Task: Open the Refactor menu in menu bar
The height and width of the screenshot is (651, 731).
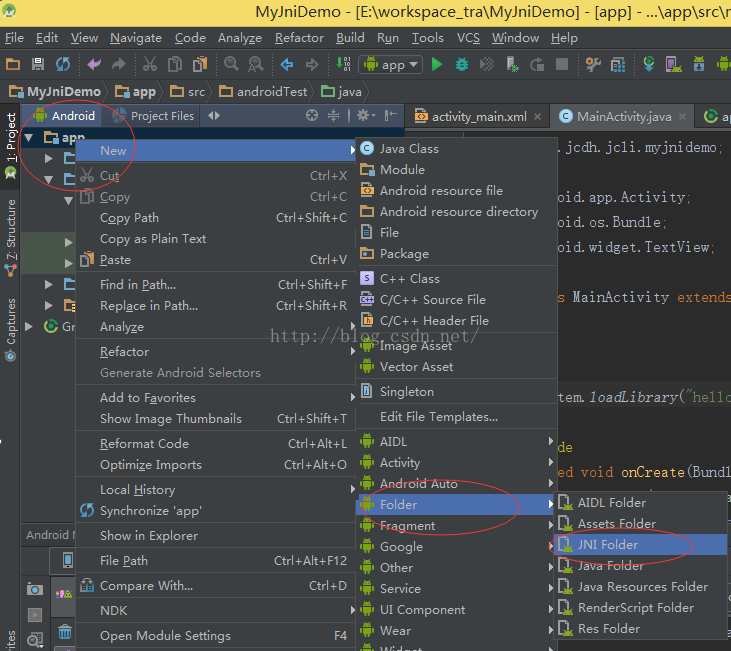Action: (x=299, y=38)
